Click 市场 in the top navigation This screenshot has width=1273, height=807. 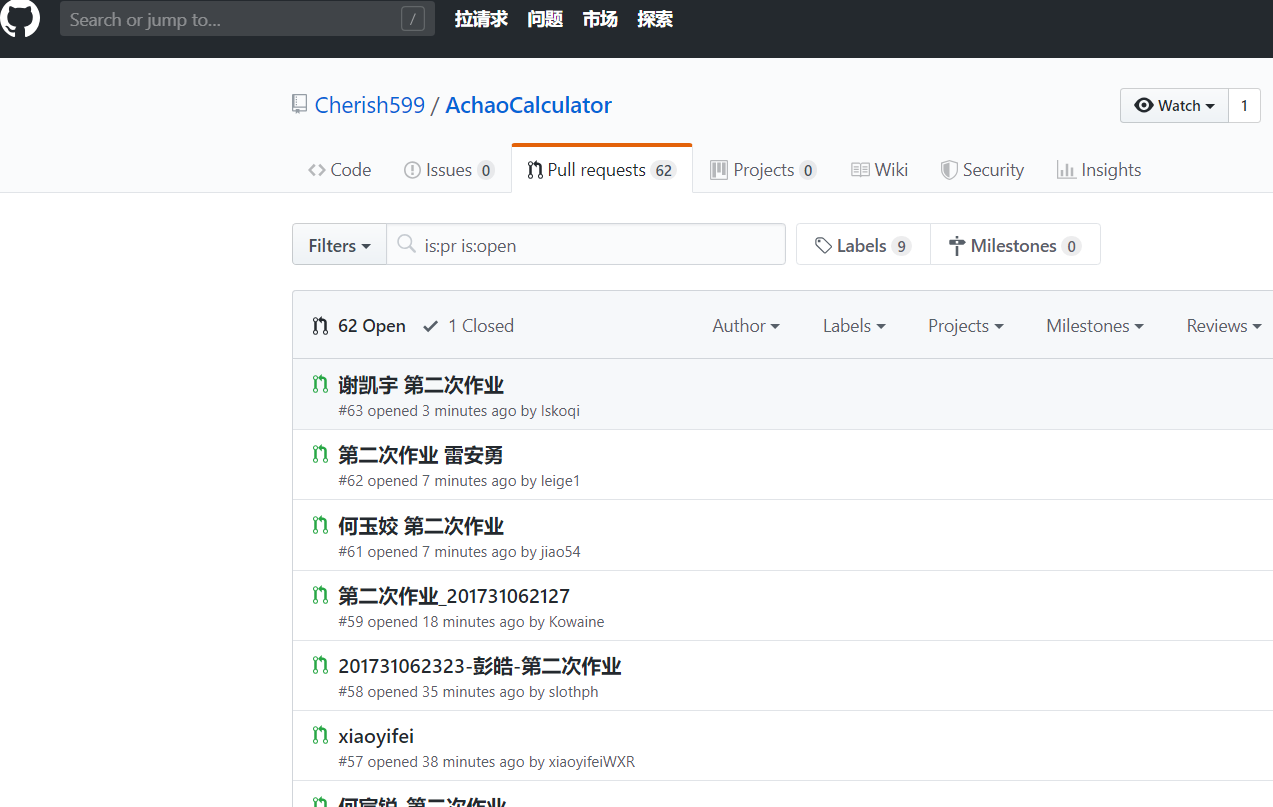pyautogui.click(x=600, y=19)
